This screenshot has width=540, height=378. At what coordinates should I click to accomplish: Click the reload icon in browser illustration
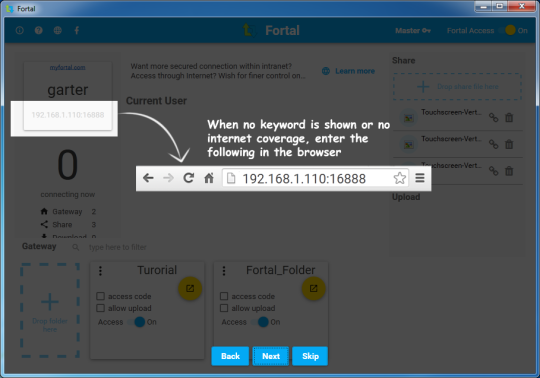point(188,178)
